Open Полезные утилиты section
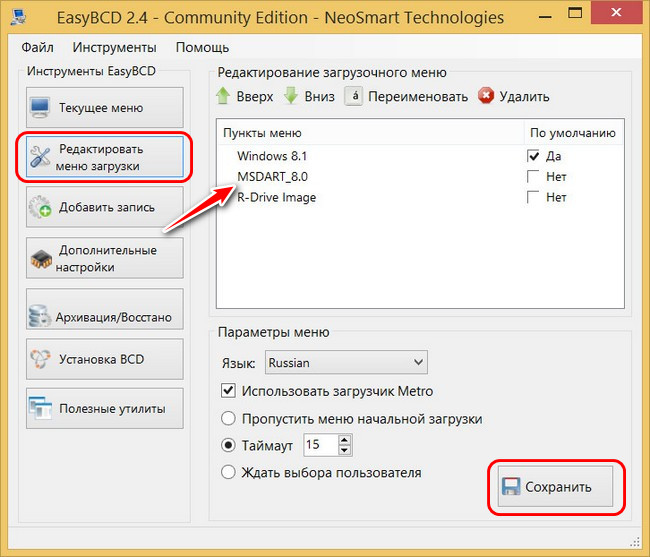This screenshot has width=650, height=557. pos(105,408)
